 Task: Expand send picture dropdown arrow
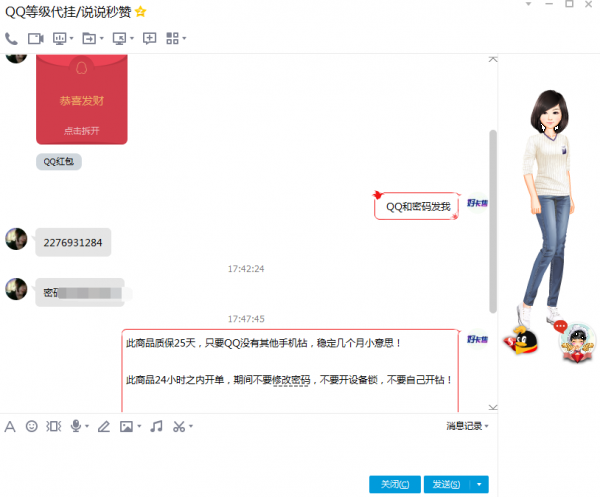tap(139, 426)
